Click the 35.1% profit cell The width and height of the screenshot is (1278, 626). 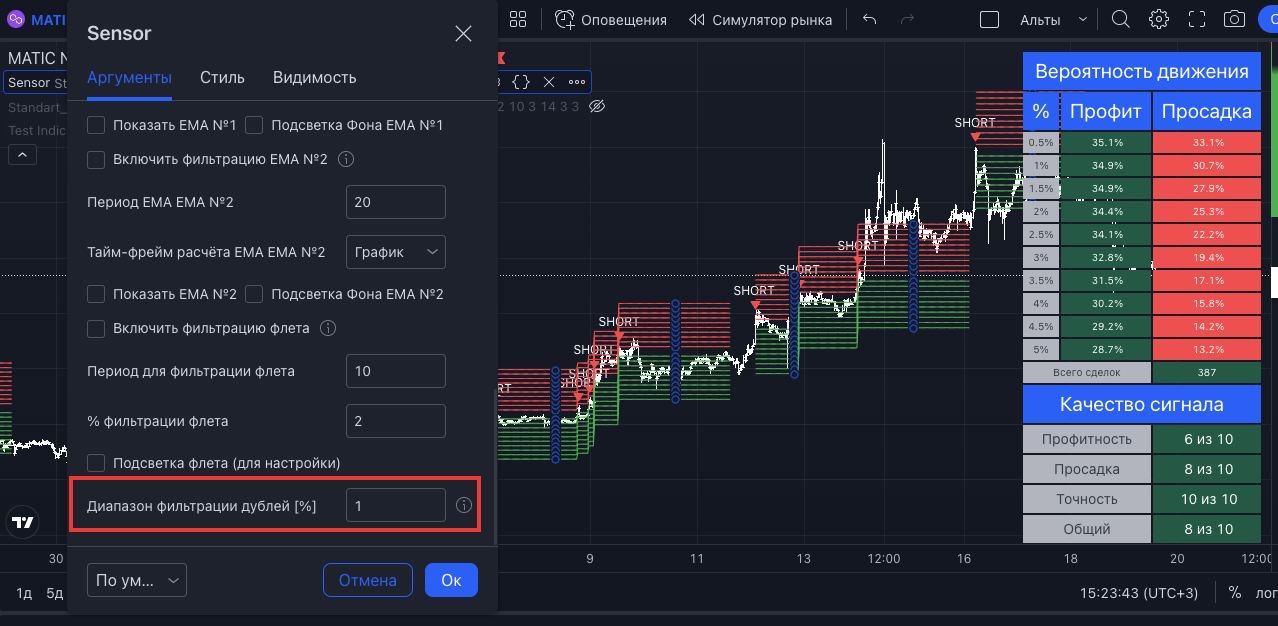click(1105, 143)
